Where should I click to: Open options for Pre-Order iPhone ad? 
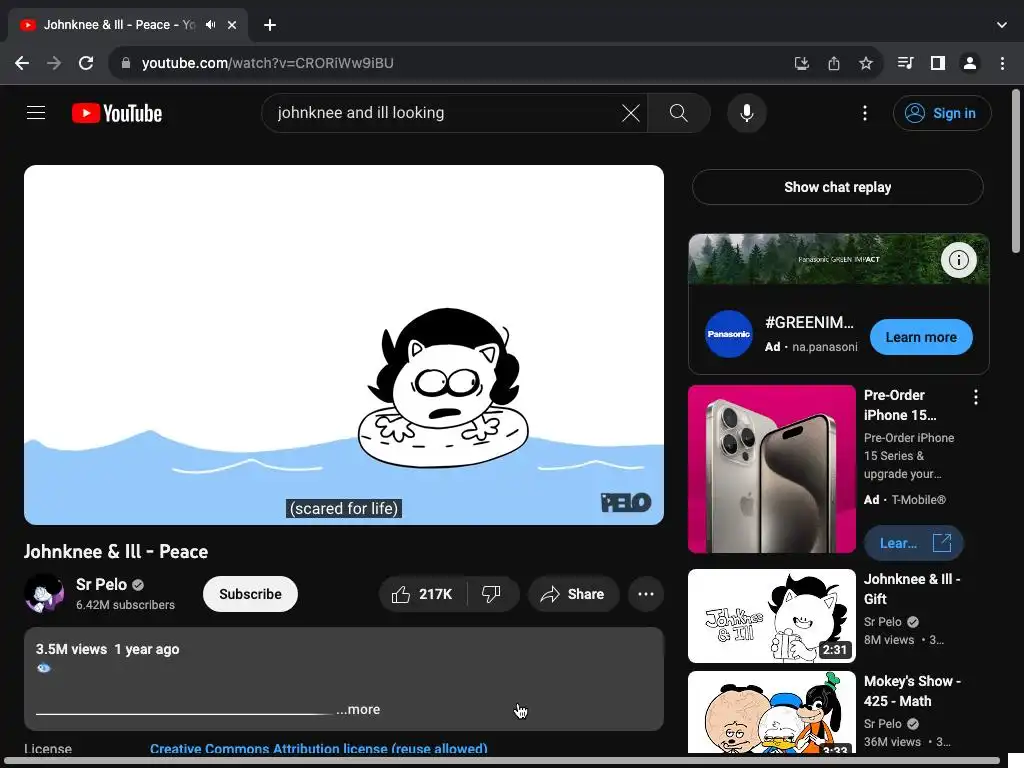pos(976,397)
